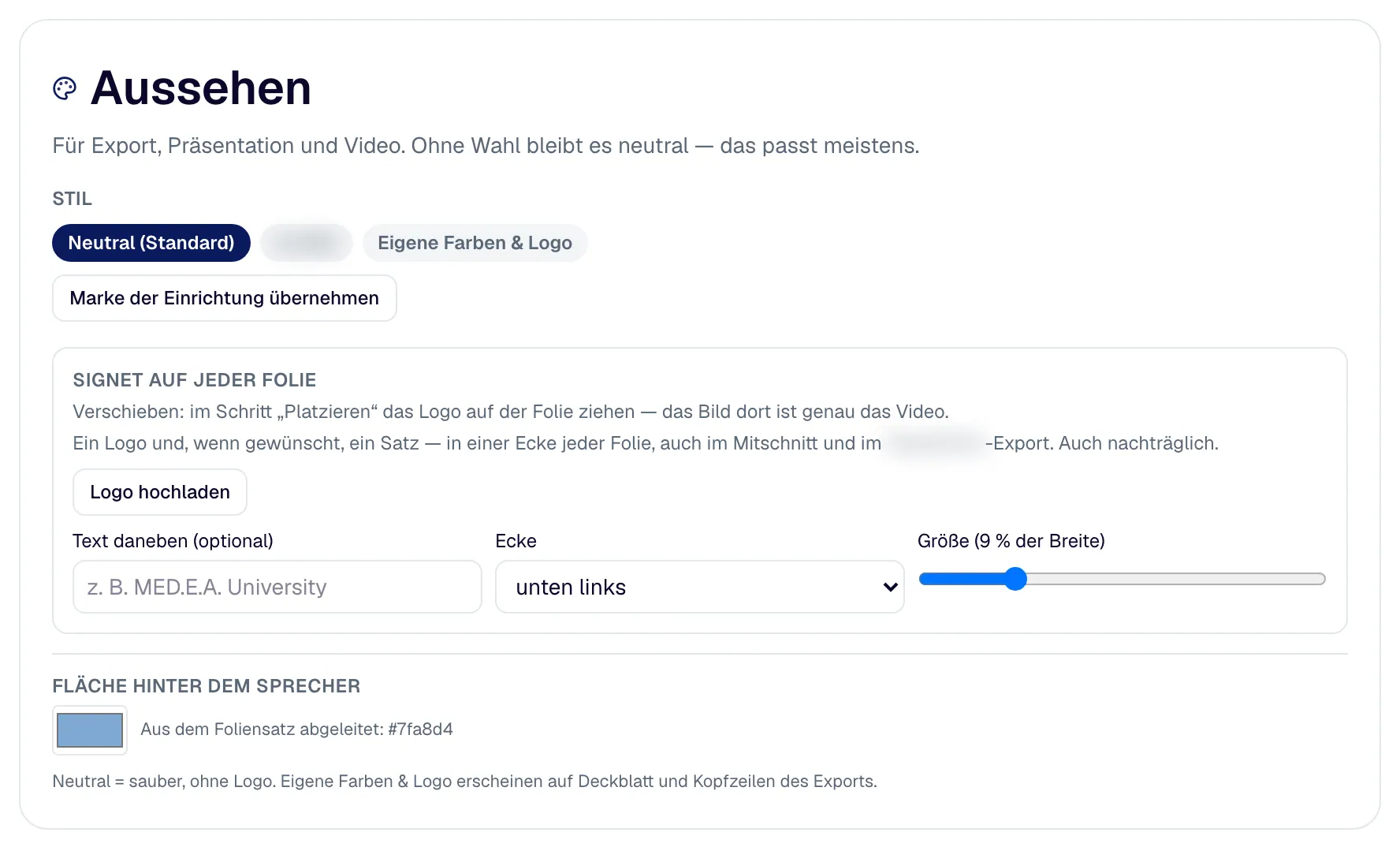
Task: Click the line starting 'Verschieben: im Schritt'
Action: [x=511, y=412]
